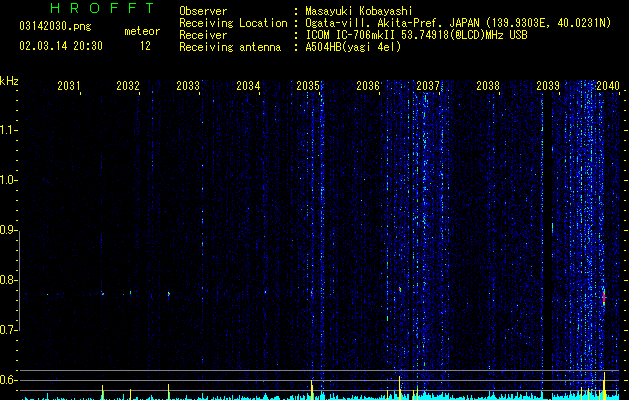Click the 2040 time marker
This screenshot has width=629, height=400.
608,86
